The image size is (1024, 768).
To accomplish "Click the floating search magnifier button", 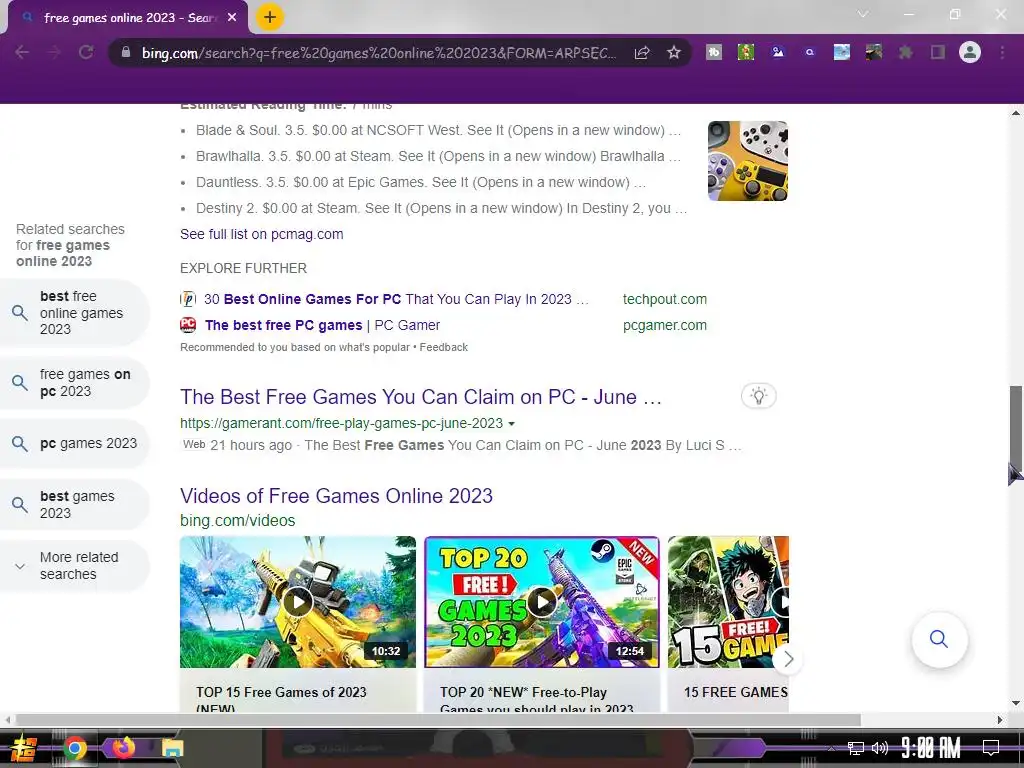I will (x=939, y=639).
